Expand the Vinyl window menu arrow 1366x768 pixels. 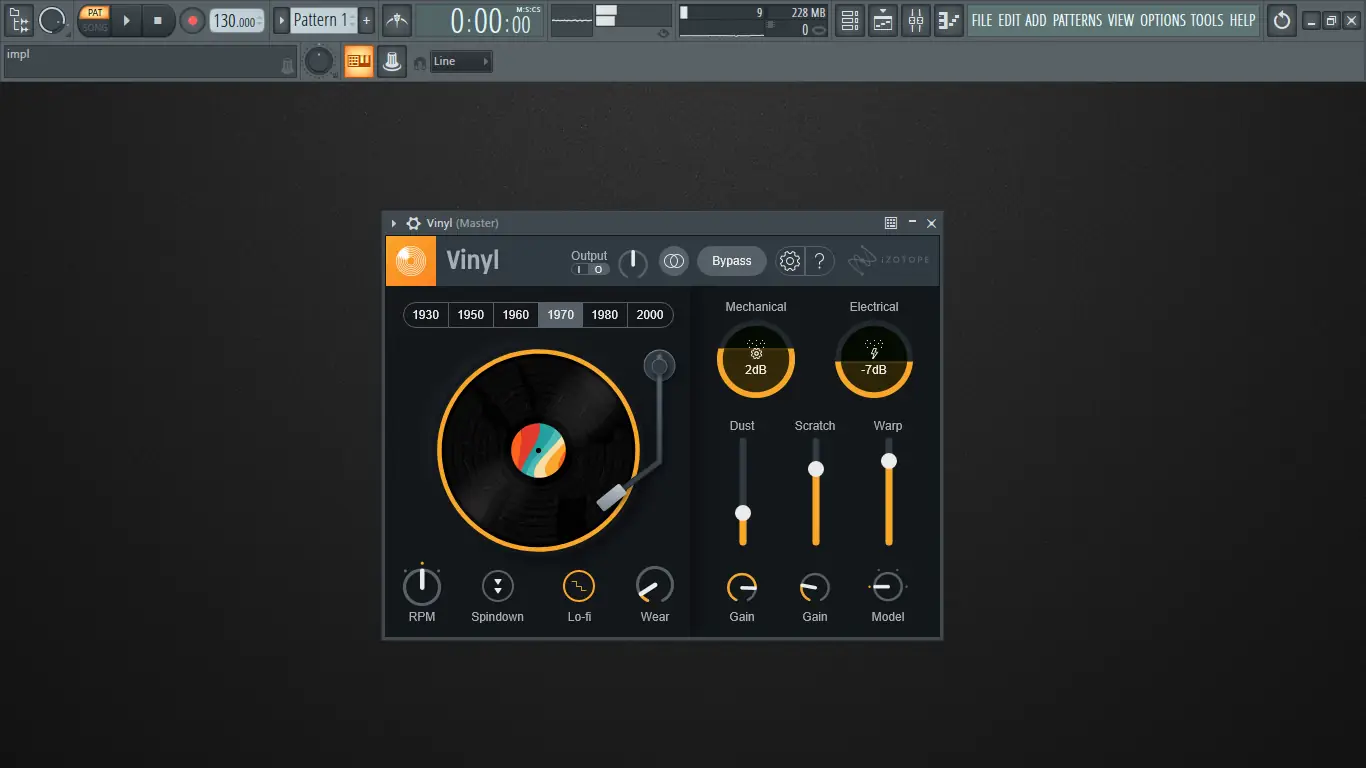394,223
